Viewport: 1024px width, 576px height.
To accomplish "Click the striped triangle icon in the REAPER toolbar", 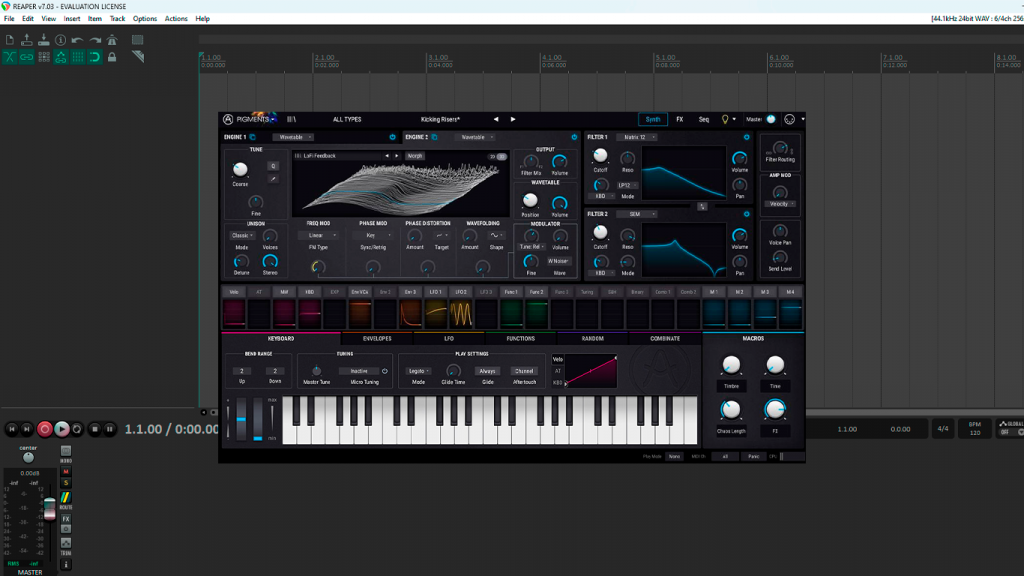I will click(137, 57).
